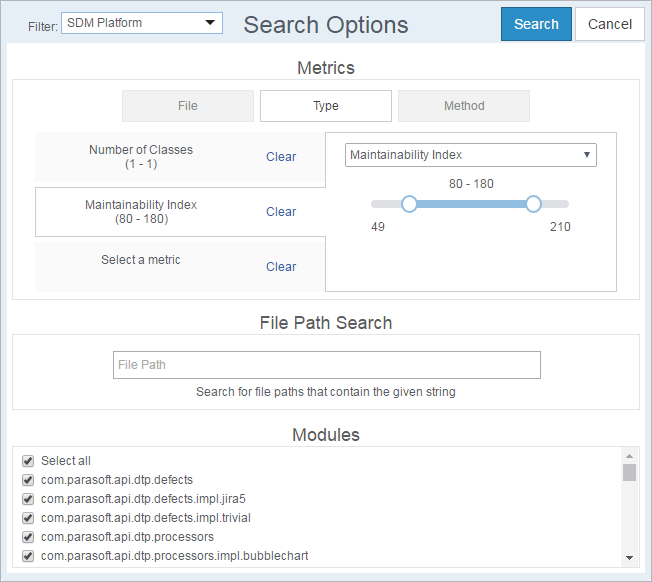Click the Modules list scrollbar thumb
This screenshot has width=652, height=582.
629,472
